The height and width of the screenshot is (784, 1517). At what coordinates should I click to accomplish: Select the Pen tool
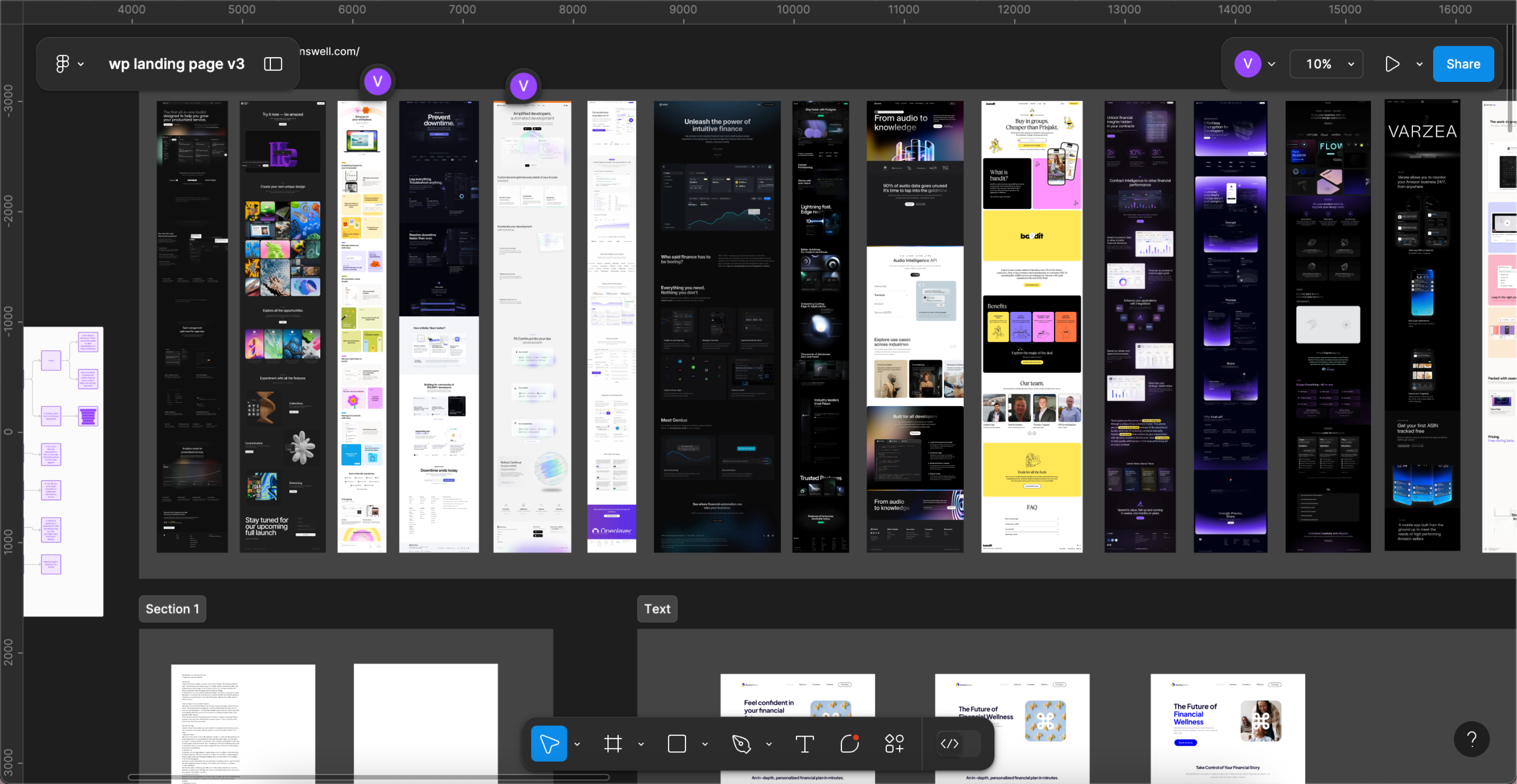[741, 744]
